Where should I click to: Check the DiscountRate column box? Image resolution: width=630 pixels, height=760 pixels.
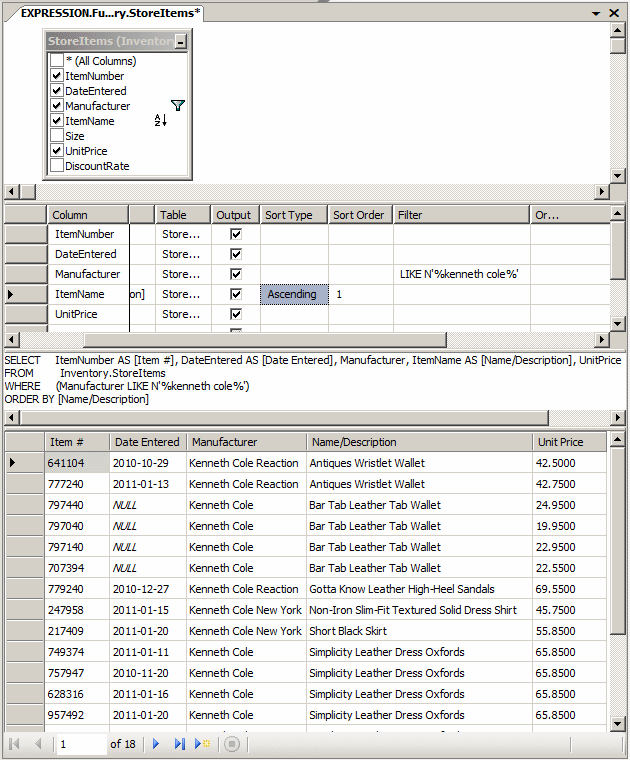pyautogui.click(x=57, y=166)
